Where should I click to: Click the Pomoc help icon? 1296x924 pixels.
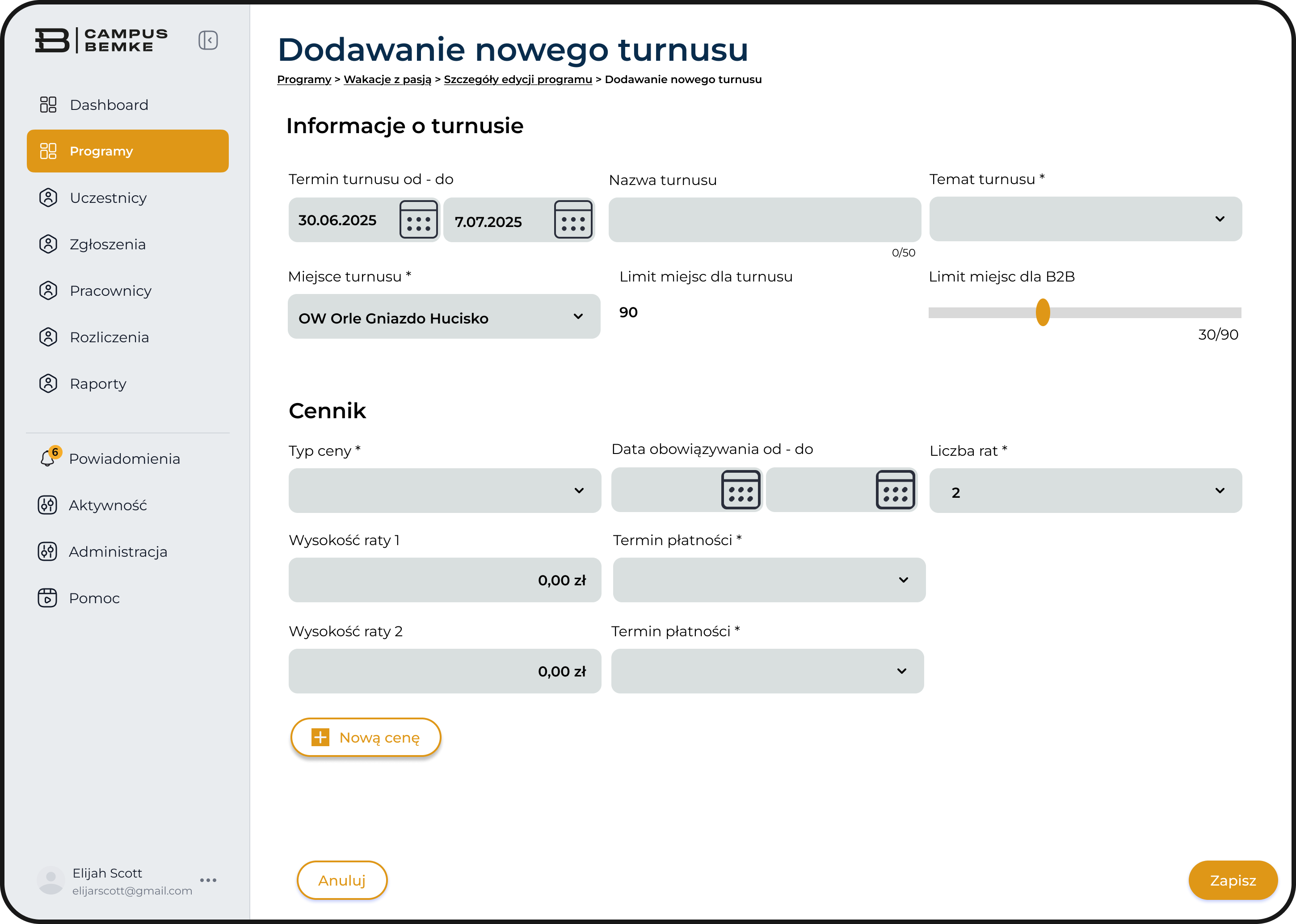tap(48, 598)
